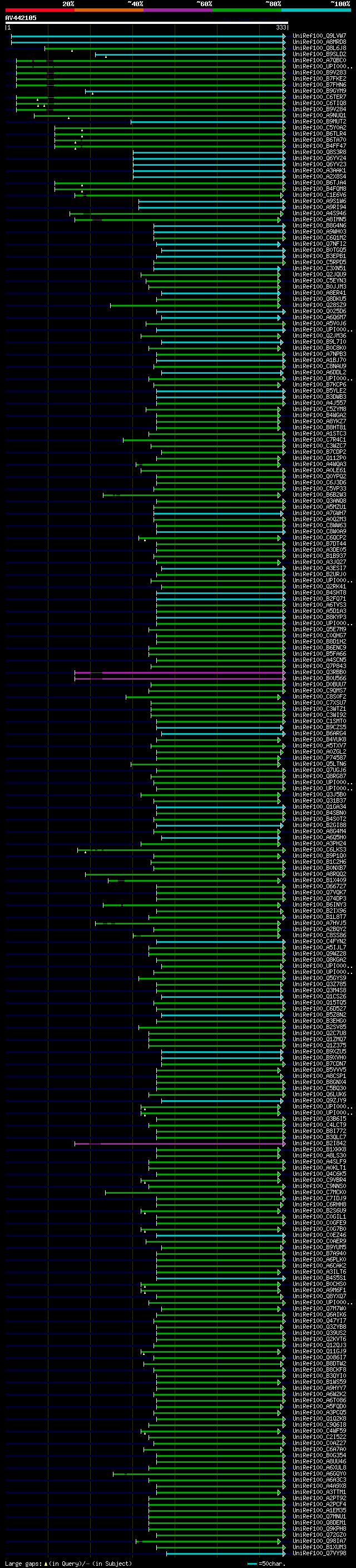The width and height of the screenshot is (356, 1568).
Task: Open hit UniRef100_C6TER7
Action: click(x=319, y=97)
